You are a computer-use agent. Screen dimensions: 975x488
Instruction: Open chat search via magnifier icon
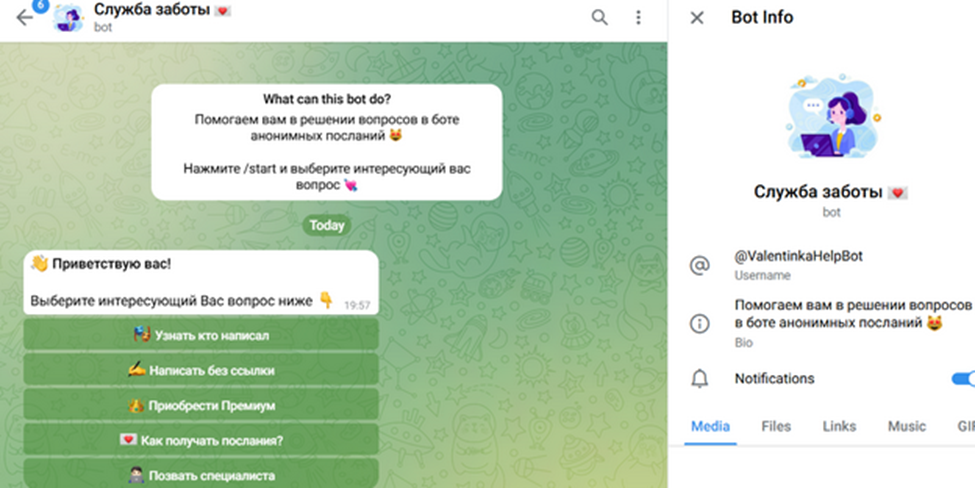pos(599,17)
